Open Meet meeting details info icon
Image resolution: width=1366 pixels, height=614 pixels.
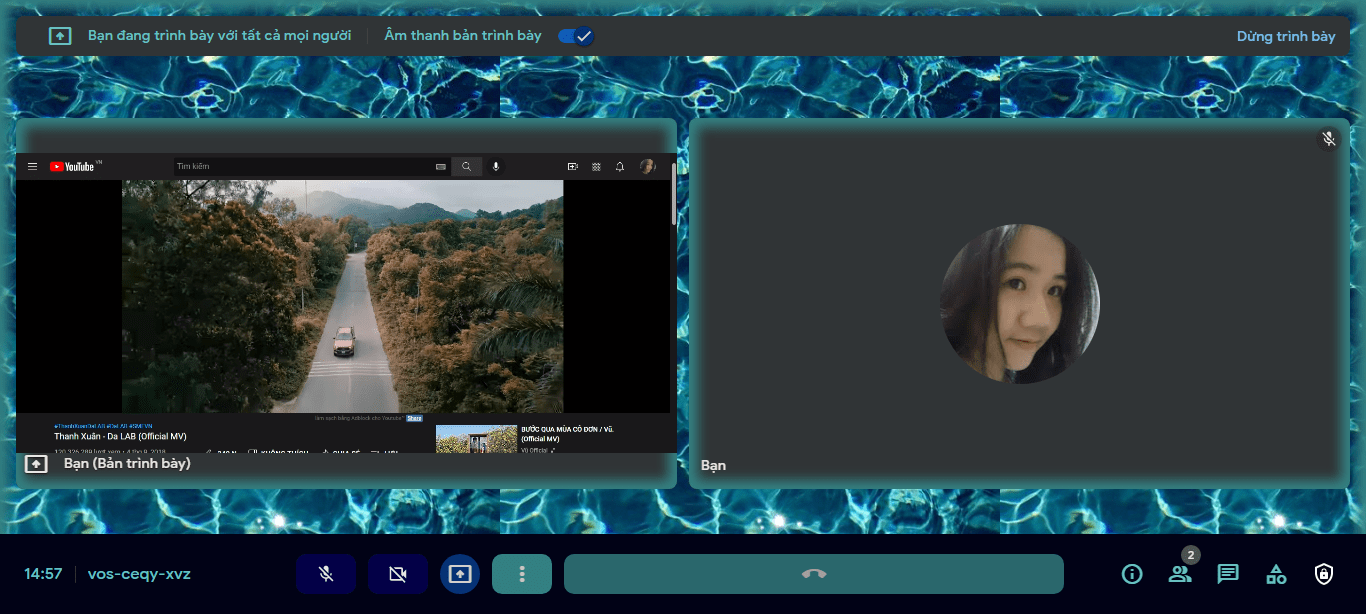pyautogui.click(x=1131, y=574)
